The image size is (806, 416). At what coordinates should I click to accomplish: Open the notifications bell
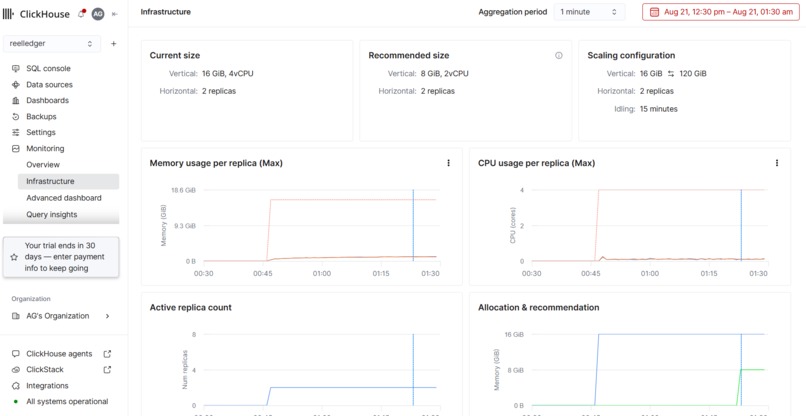81,14
